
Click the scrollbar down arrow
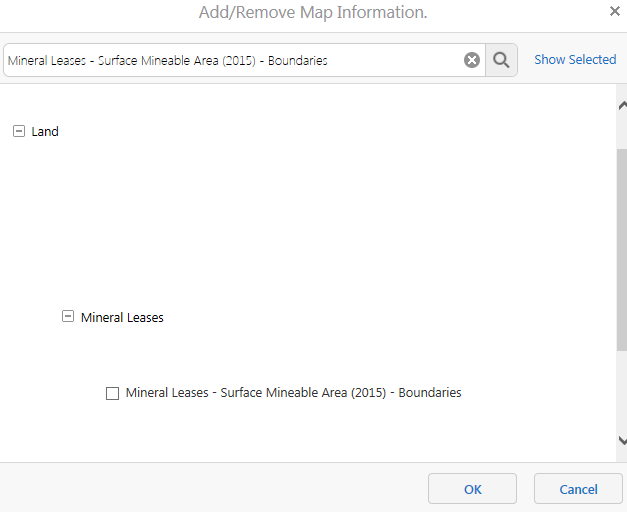(622, 440)
